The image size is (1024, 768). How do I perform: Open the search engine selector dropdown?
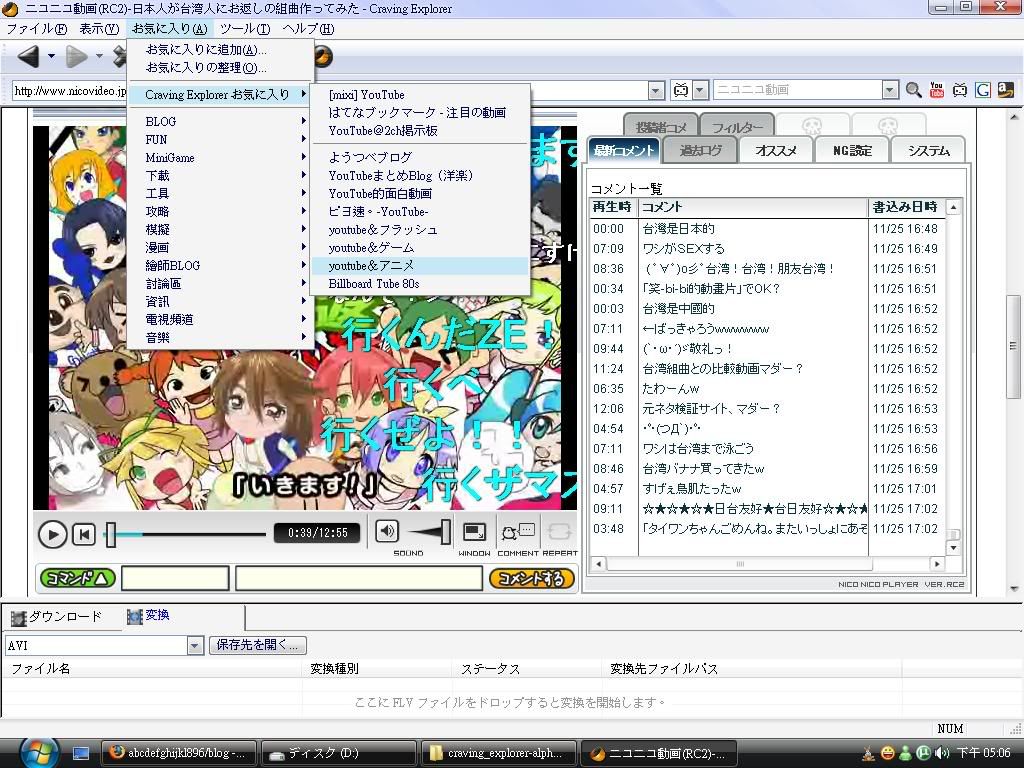click(700, 90)
